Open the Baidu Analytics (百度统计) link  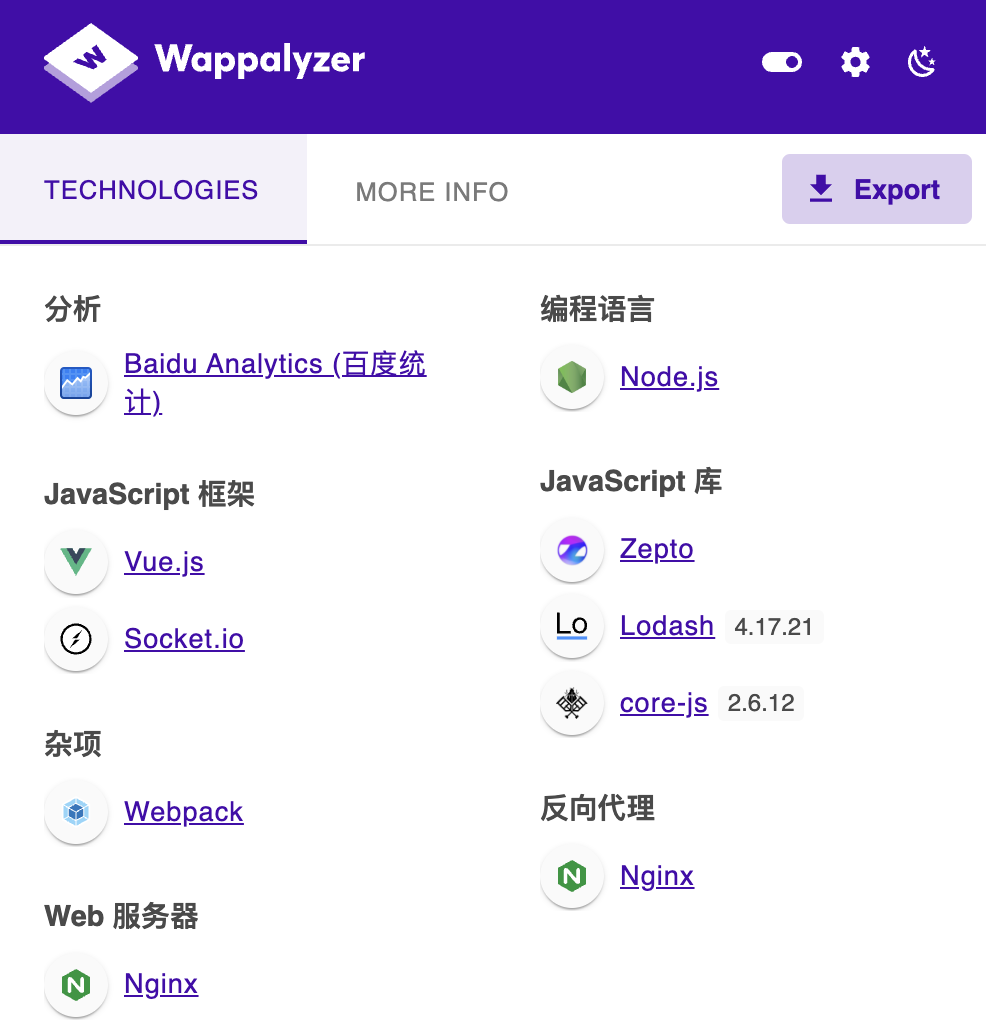coord(275,383)
